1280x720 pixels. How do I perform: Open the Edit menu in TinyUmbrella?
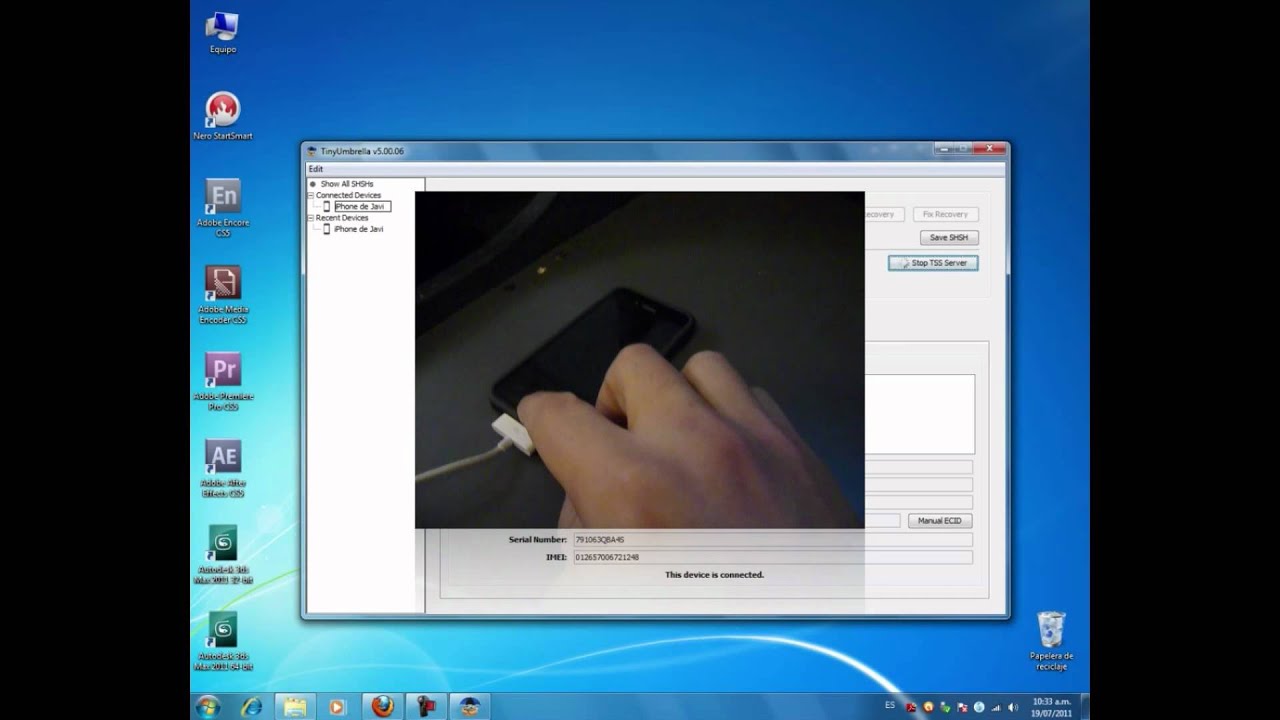pyautogui.click(x=316, y=169)
